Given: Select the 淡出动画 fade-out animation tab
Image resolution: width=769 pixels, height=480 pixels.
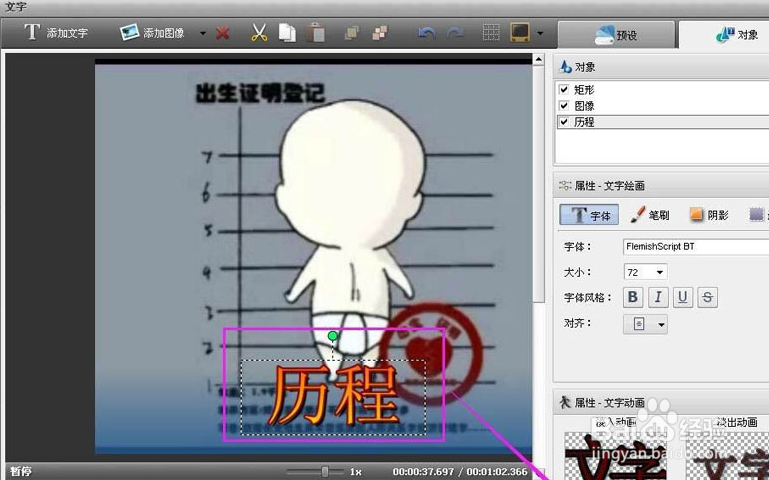Looking at the screenshot, I should pos(737,422).
